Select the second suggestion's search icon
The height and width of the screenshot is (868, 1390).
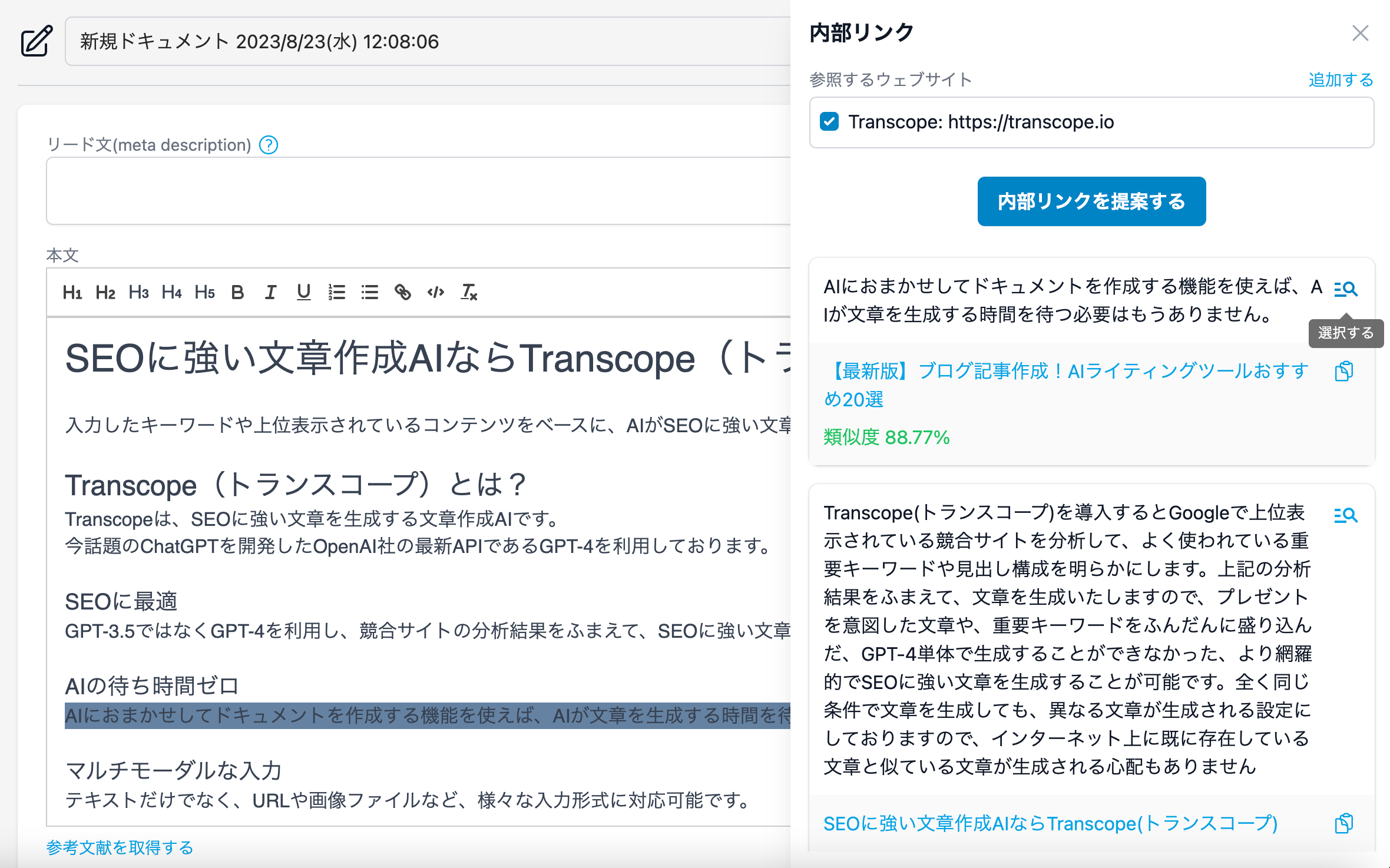click(1345, 515)
